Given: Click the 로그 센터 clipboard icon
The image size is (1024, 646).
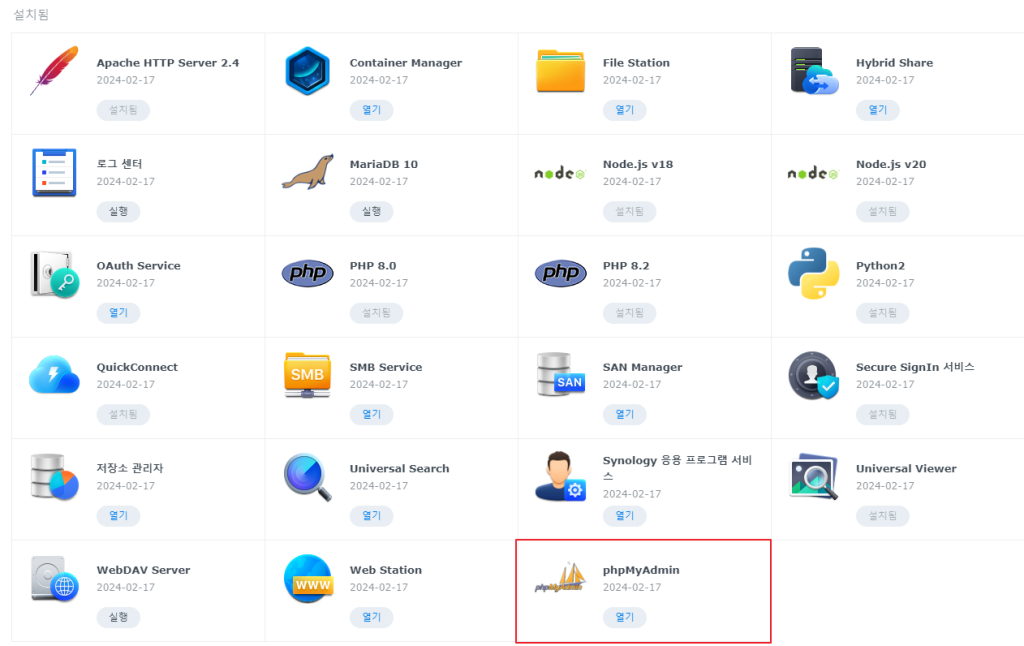Looking at the screenshot, I should point(54,172).
